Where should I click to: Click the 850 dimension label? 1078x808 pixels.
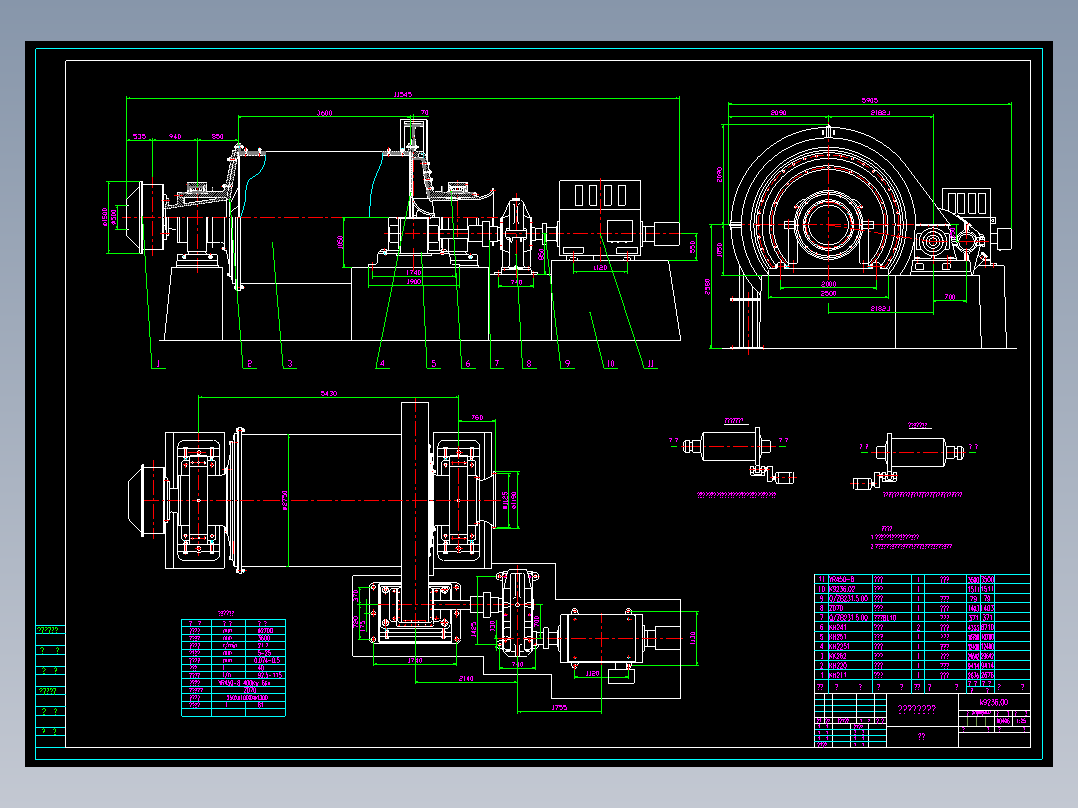tap(217, 137)
